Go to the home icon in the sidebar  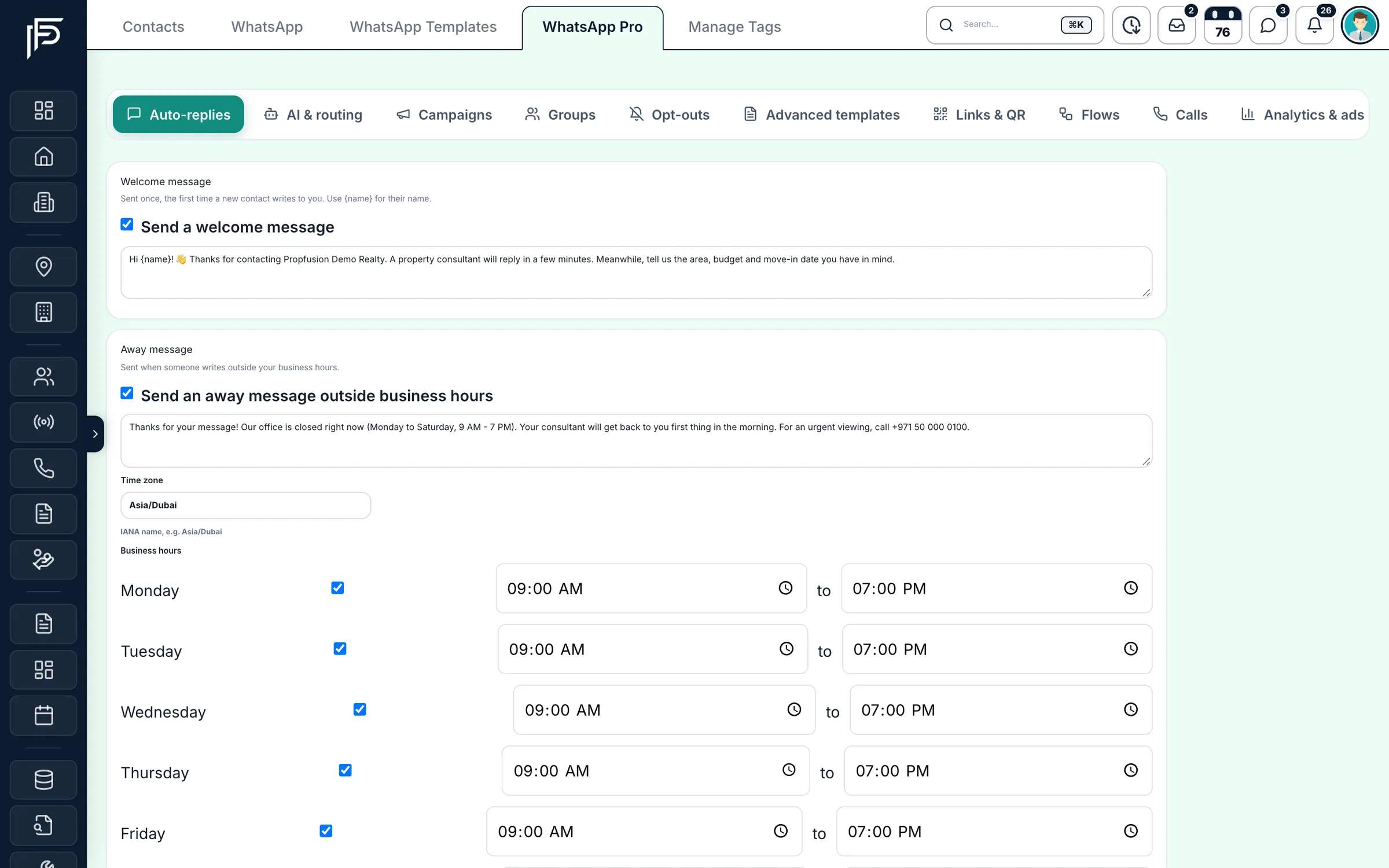[43, 157]
